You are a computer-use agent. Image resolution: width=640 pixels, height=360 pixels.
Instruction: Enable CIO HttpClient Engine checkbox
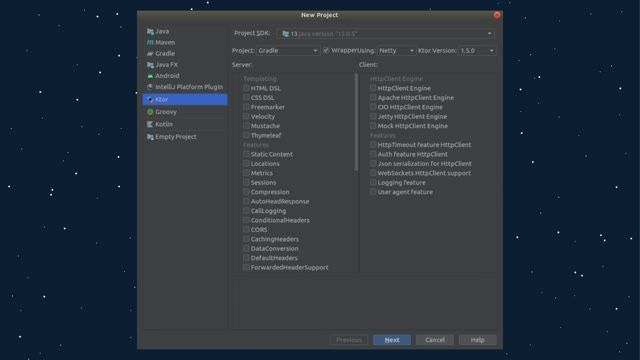pyautogui.click(x=373, y=107)
